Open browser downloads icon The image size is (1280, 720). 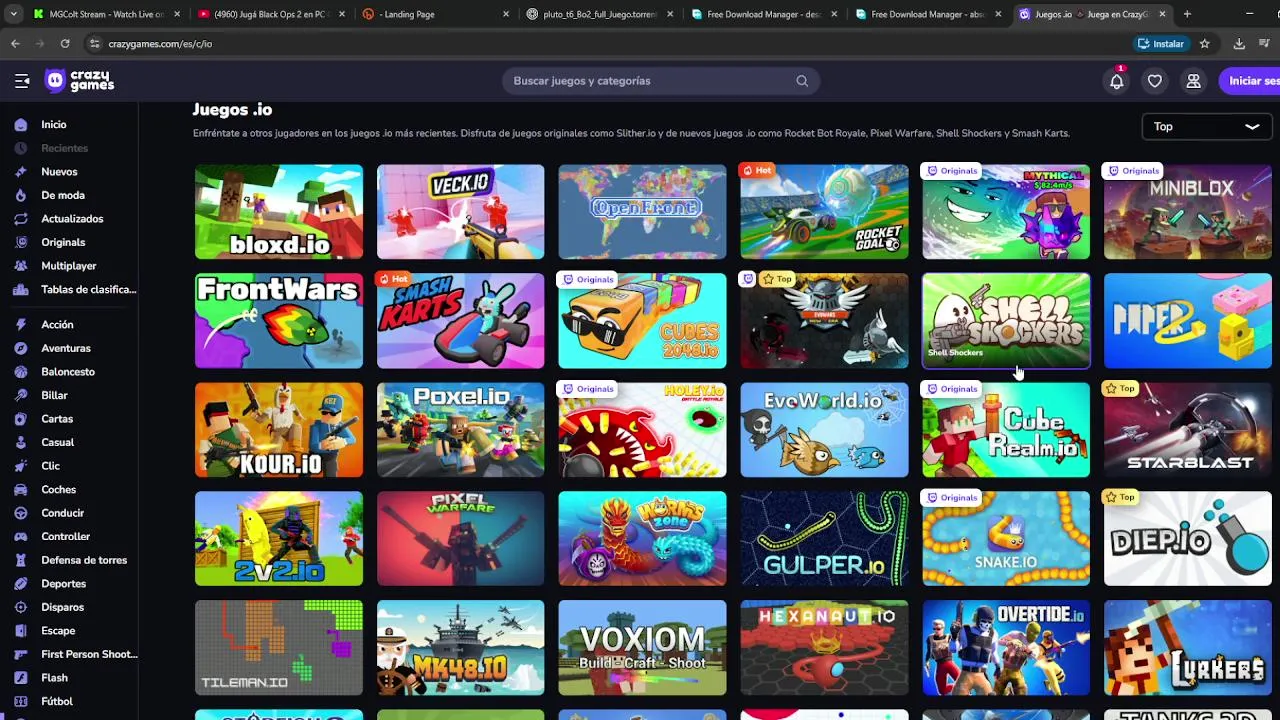[x=1239, y=44]
